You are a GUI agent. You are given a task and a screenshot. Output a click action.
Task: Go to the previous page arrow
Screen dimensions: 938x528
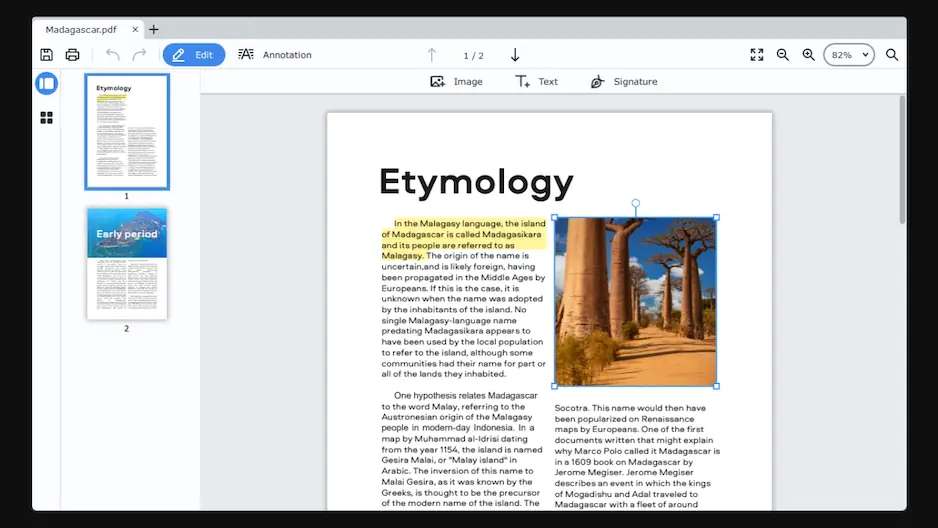click(432, 55)
